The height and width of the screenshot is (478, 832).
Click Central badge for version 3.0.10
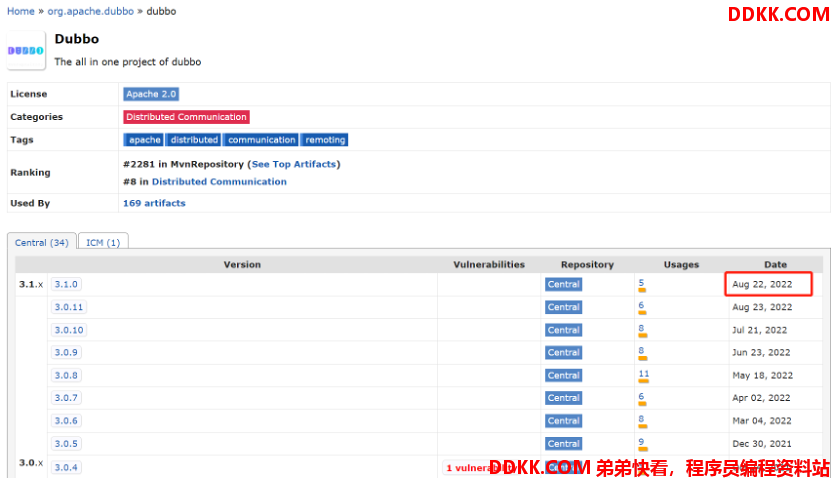[564, 330]
